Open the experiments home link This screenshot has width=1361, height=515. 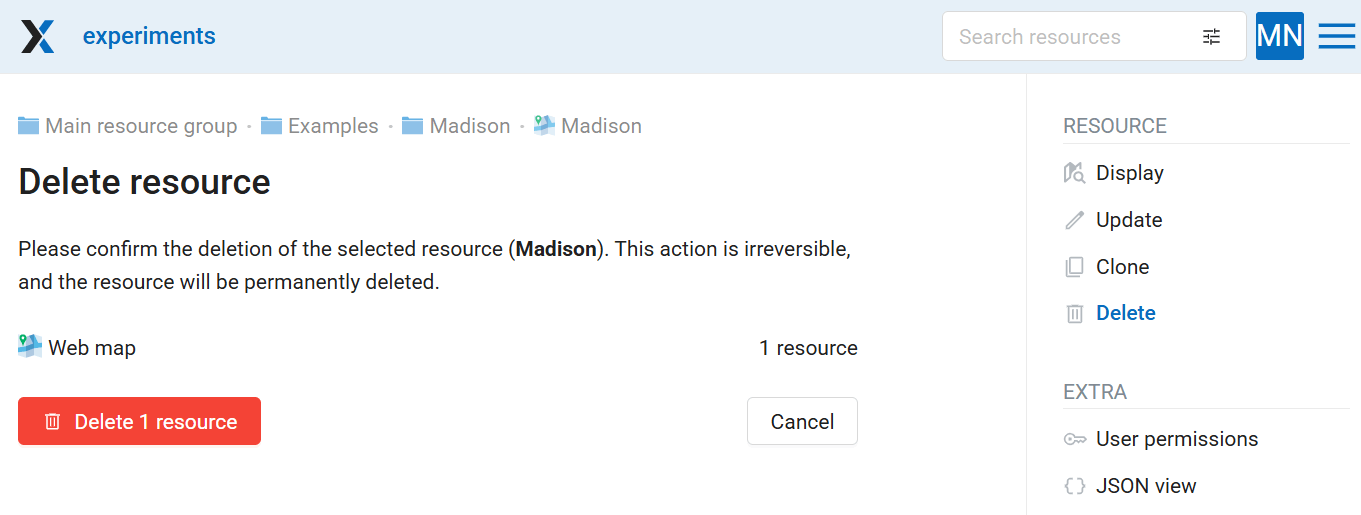click(149, 36)
